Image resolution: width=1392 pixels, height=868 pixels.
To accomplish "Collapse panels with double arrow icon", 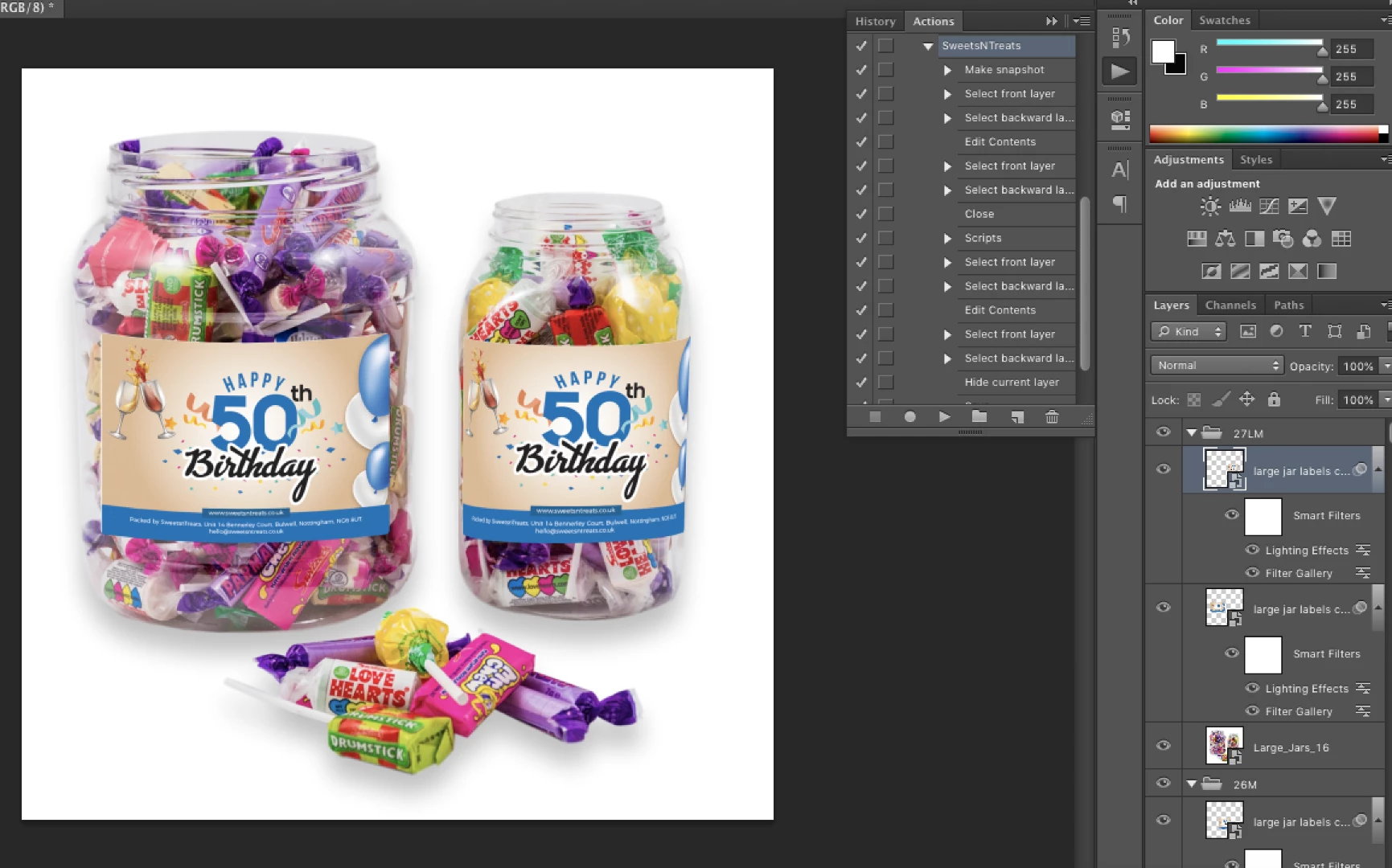I will (1052, 21).
